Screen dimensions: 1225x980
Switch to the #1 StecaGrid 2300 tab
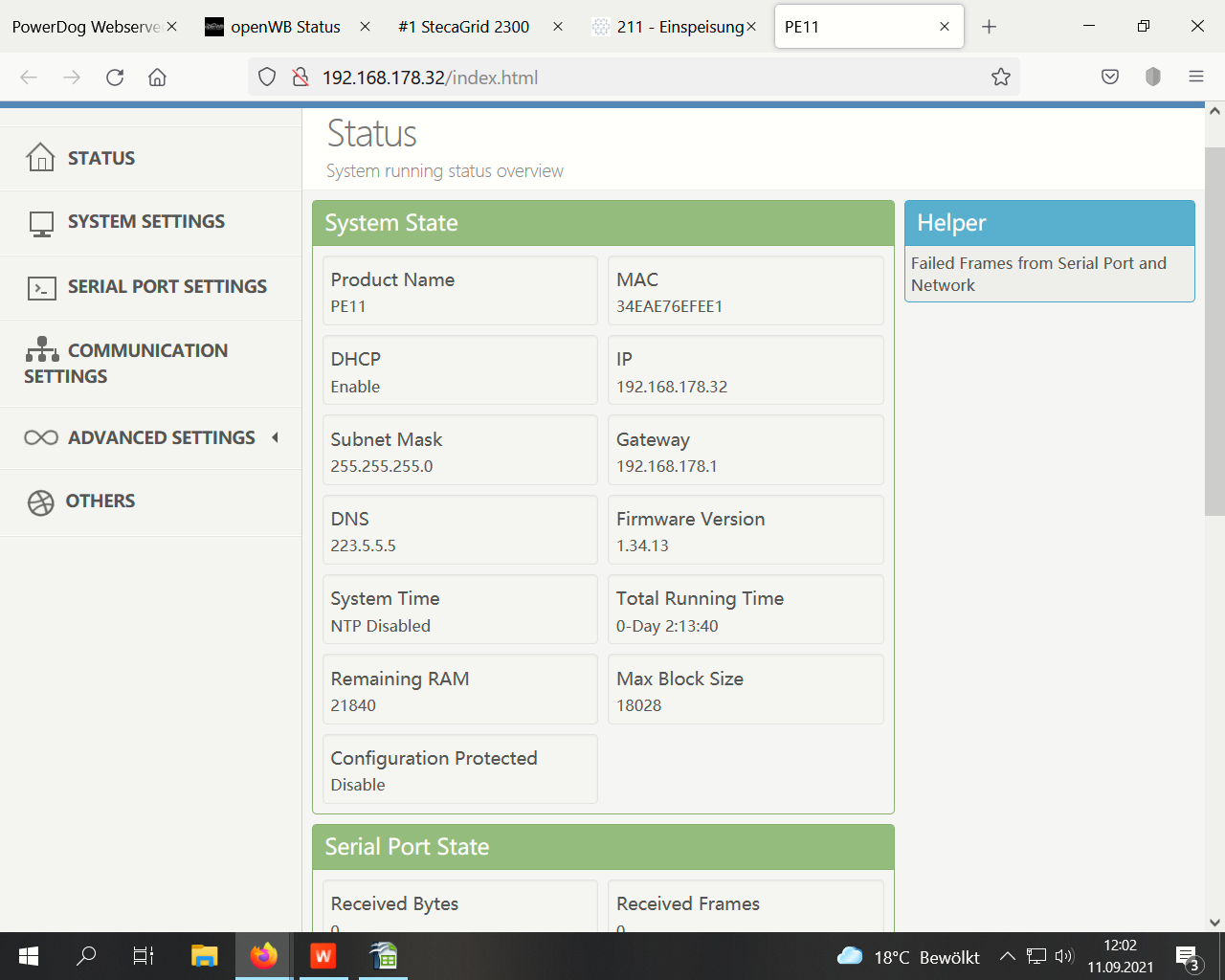[x=464, y=27]
